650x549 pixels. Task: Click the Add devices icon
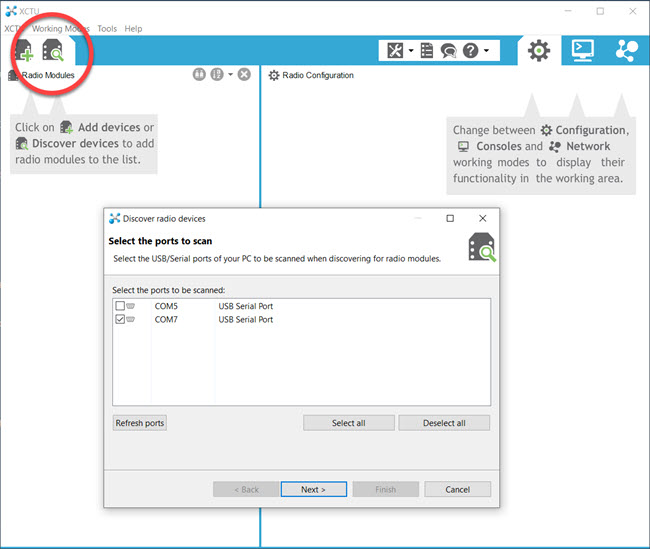25,51
